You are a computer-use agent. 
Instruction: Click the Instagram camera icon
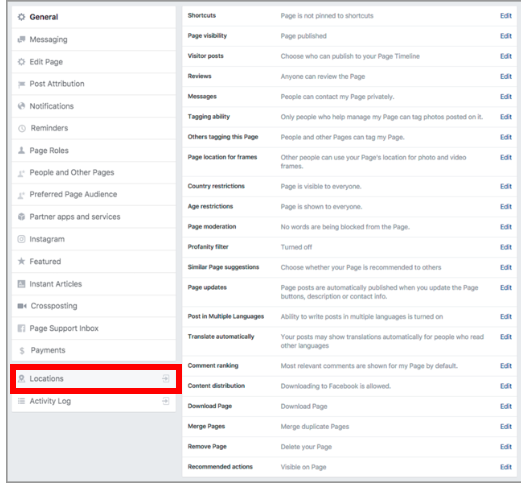coord(21,239)
